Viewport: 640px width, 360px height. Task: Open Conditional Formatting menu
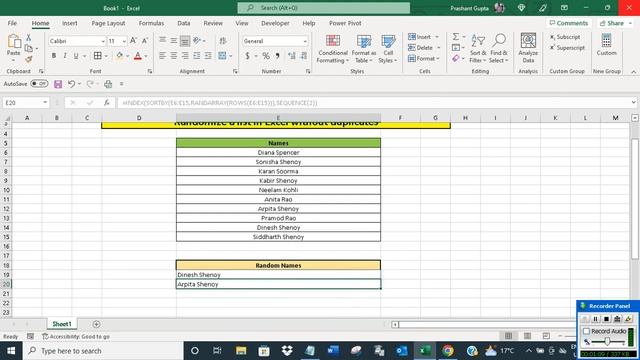pos(333,49)
